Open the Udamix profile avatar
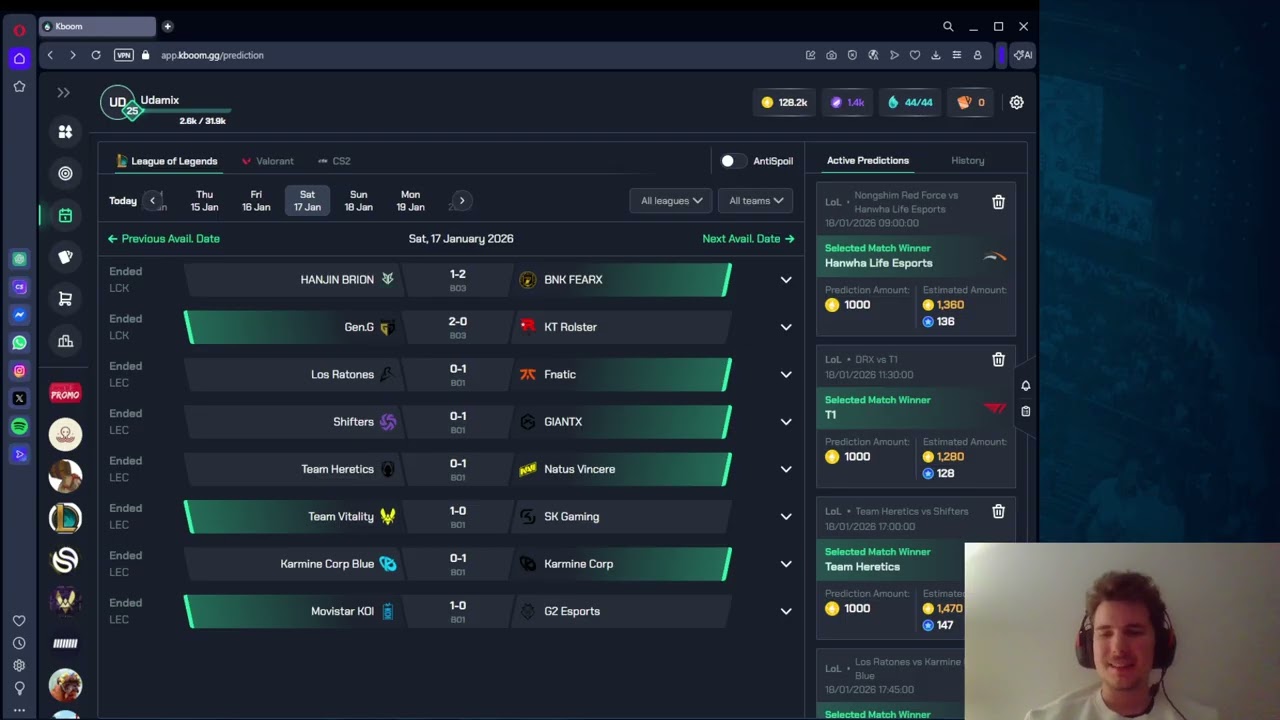Viewport: 1280px width, 720px height. pyautogui.click(x=118, y=103)
